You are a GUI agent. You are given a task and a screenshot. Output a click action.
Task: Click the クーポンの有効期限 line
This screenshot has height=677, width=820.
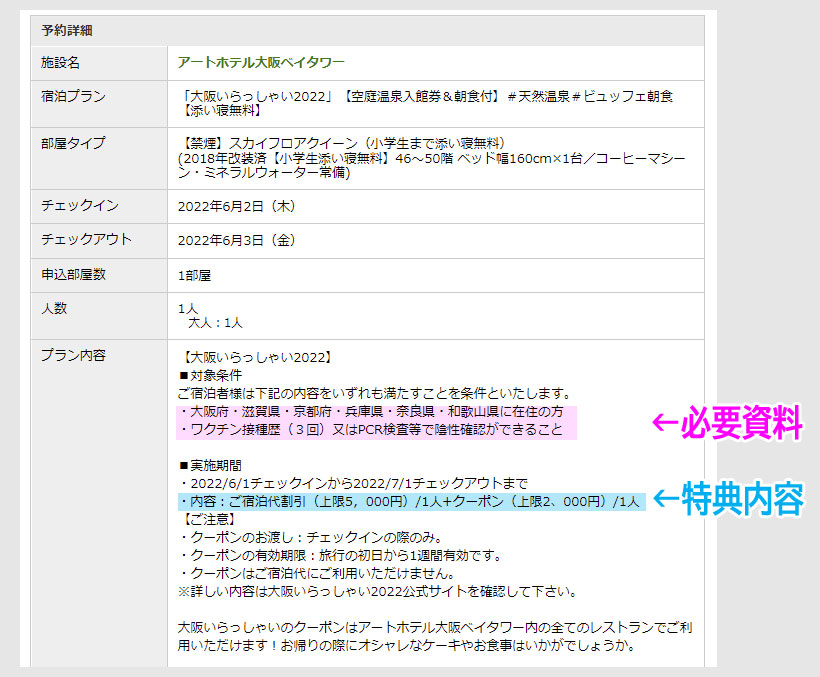coord(340,555)
